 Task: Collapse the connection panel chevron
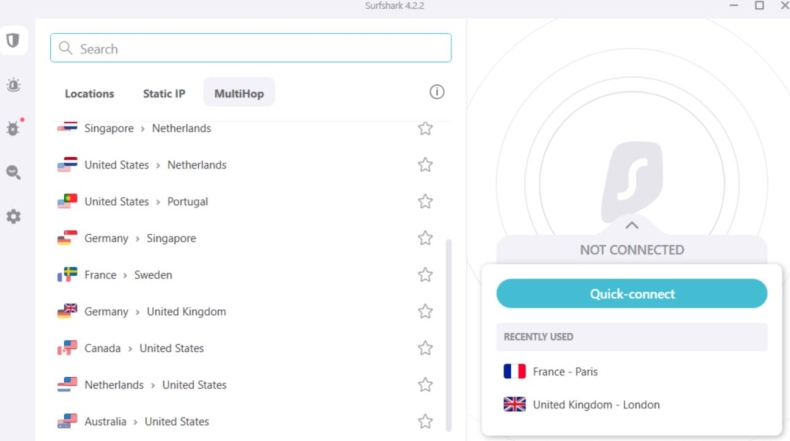click(632, 226)
